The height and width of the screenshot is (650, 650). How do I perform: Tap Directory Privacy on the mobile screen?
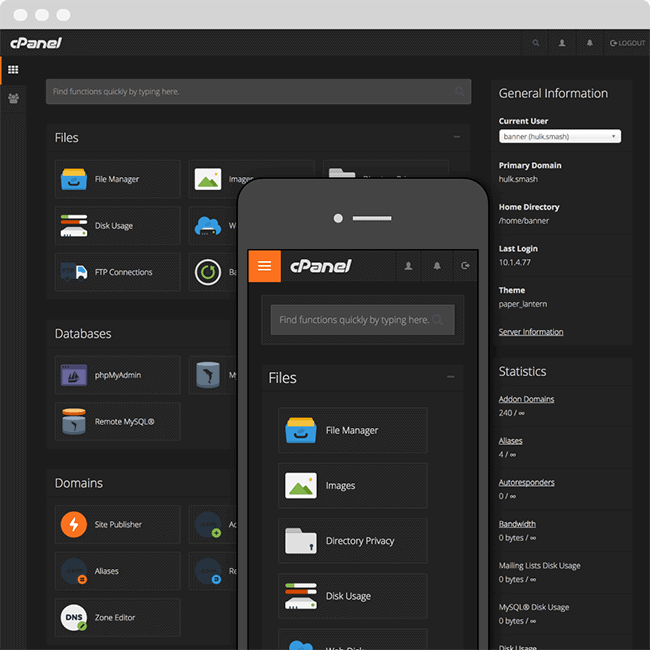coord(353,541)
